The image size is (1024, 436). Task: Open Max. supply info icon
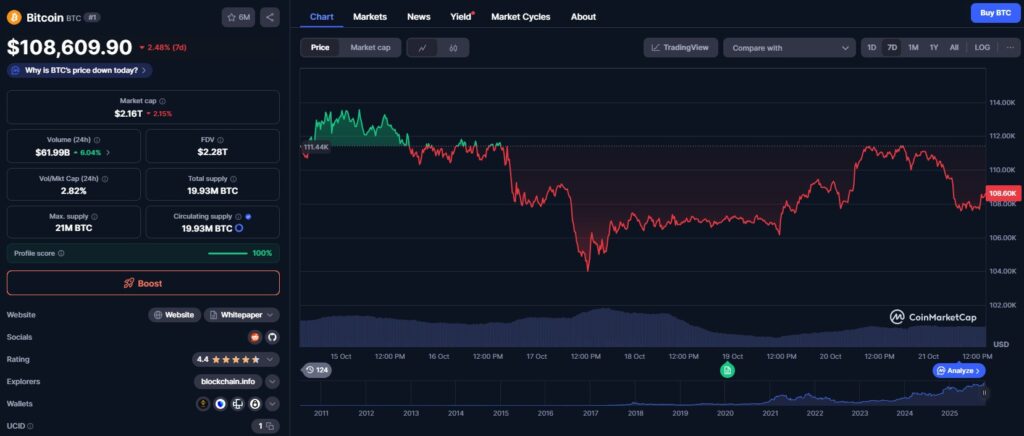[94, 216]
